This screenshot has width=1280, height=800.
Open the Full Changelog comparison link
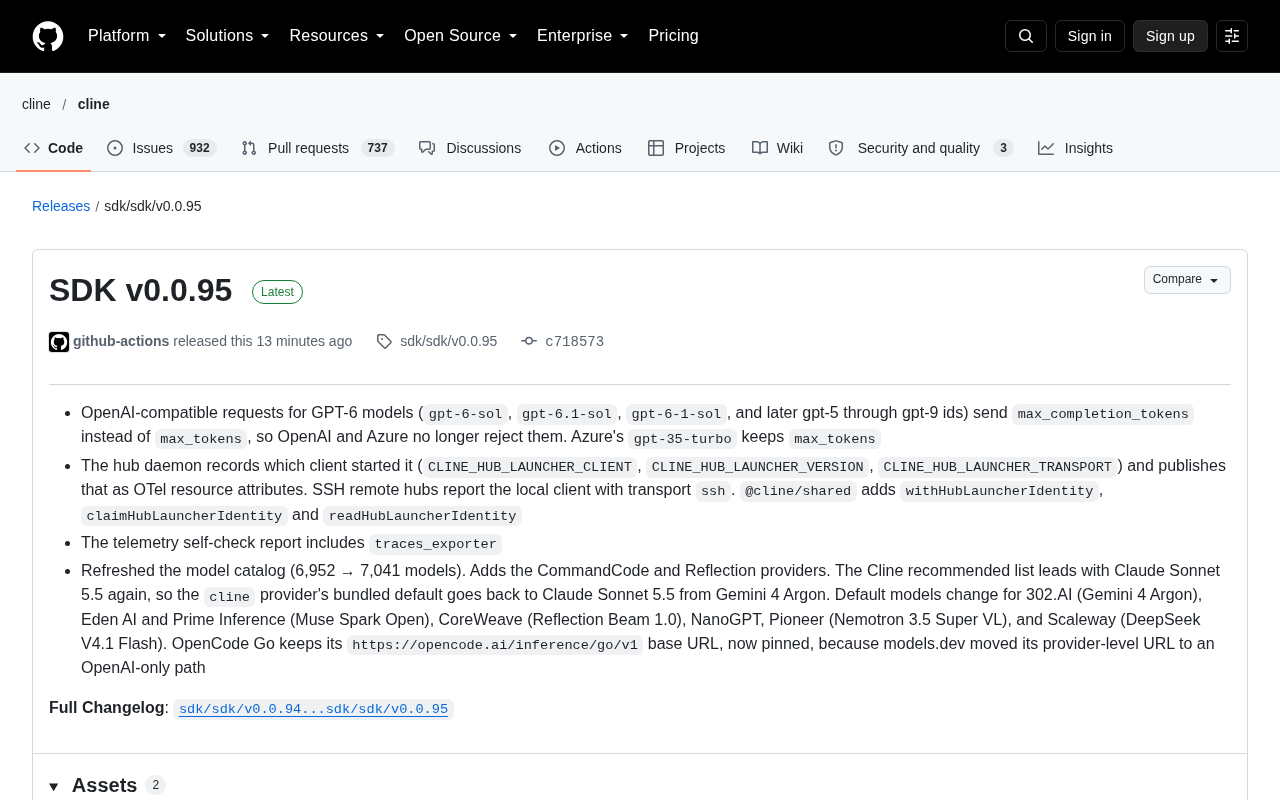pyautogui.click(x=313, y=709)
